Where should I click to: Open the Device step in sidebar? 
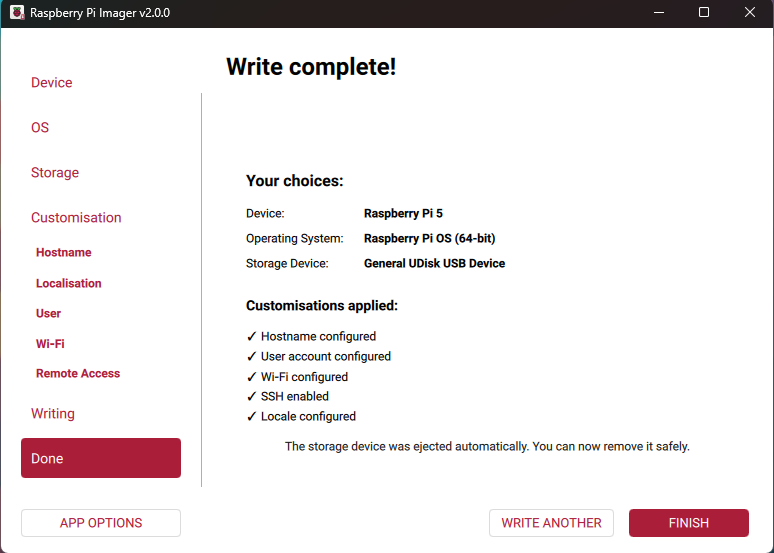pyautogui.click(x=52, y=83)
